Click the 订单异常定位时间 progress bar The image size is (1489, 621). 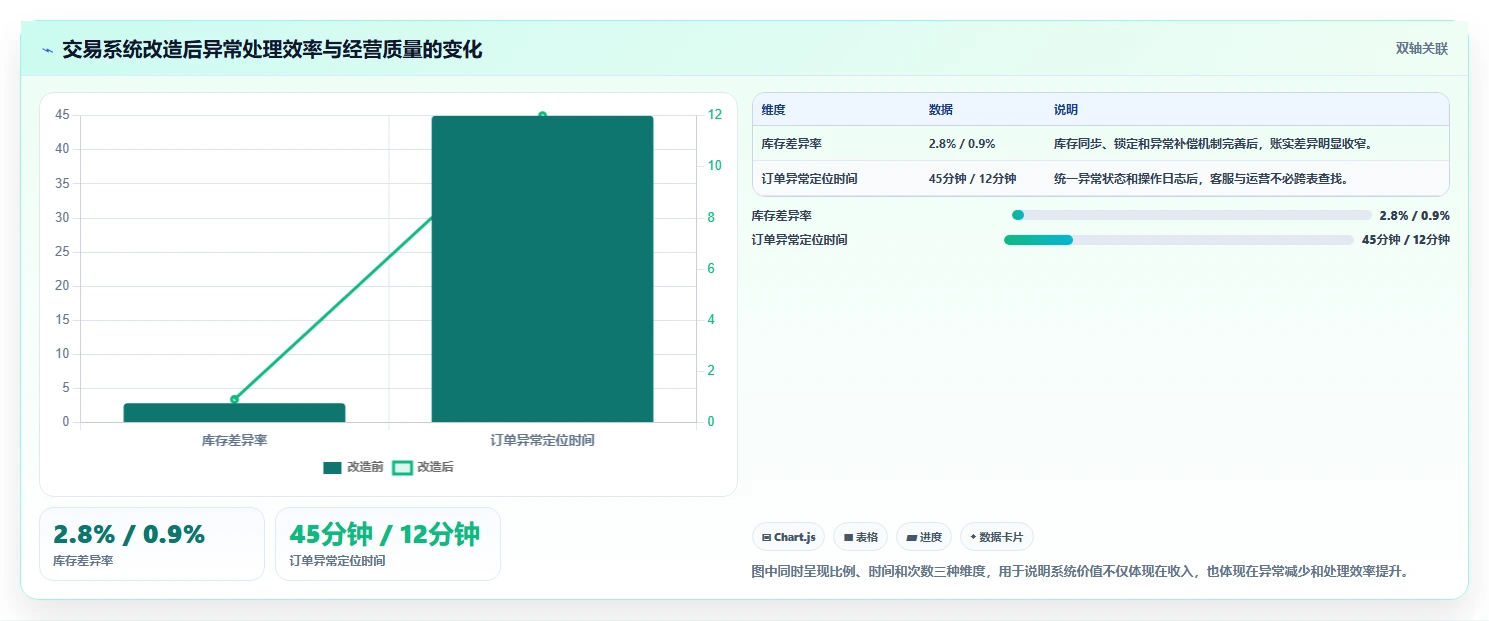coord(1179,240)
